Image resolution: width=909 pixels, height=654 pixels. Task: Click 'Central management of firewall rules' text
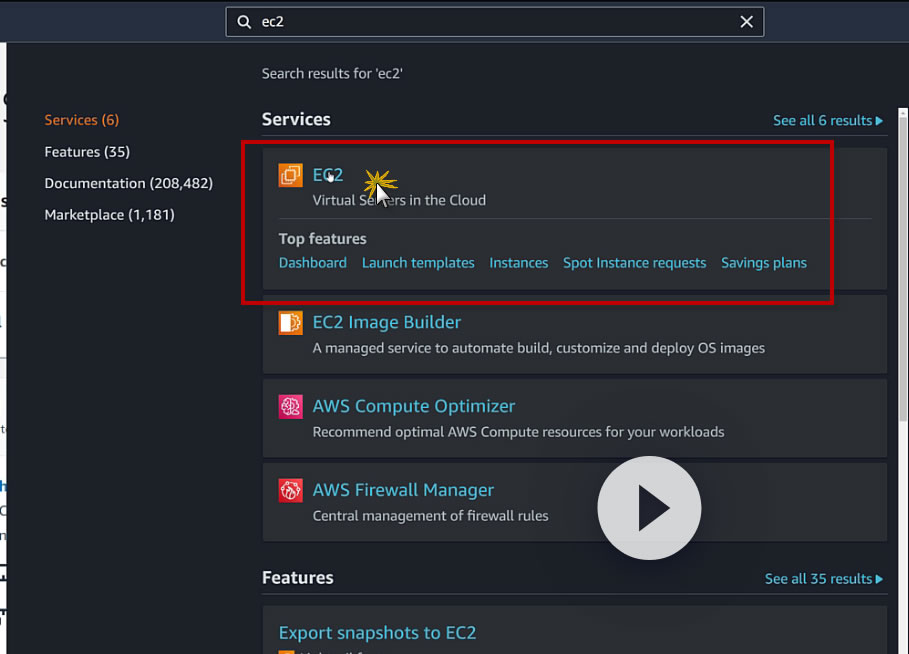click(430, 516)
